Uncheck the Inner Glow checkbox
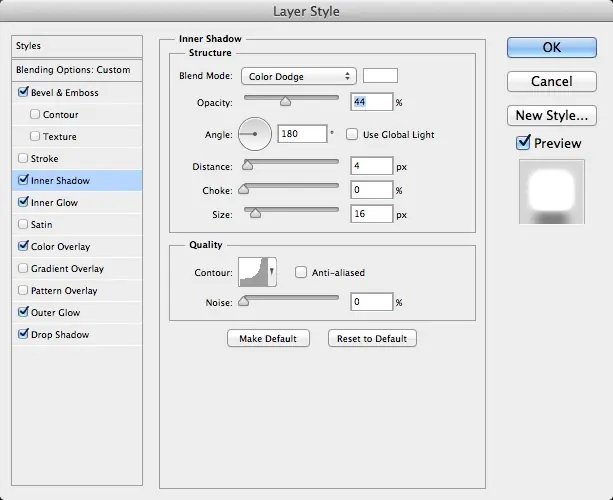The height and width of the screenshot is (500, 613). 23,202
